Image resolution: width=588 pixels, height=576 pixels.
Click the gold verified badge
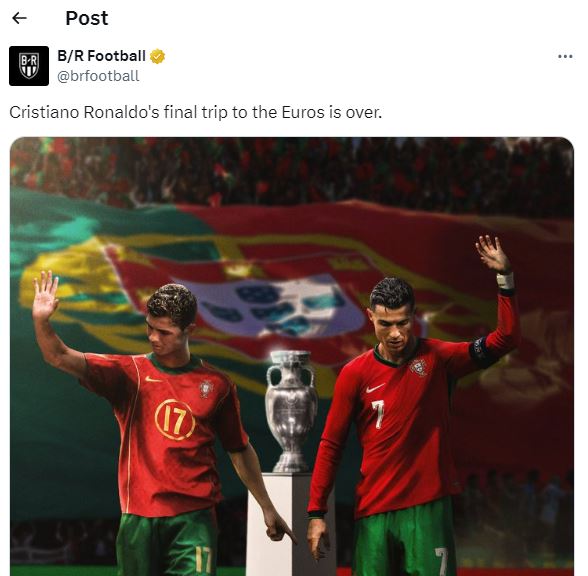[x=158, y=56]
